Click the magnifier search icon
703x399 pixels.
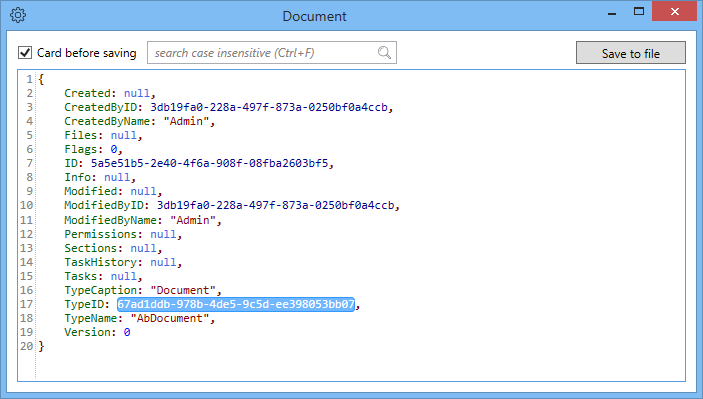[384, 52]
